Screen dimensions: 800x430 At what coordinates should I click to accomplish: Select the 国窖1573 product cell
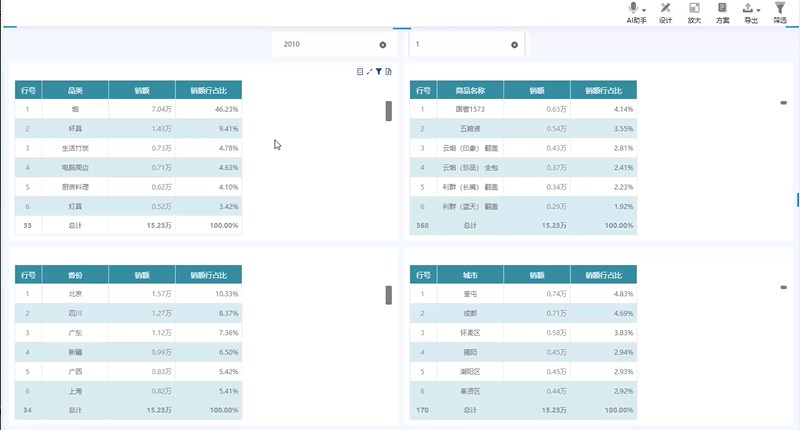pyautogui.click(x=470, y=109)
